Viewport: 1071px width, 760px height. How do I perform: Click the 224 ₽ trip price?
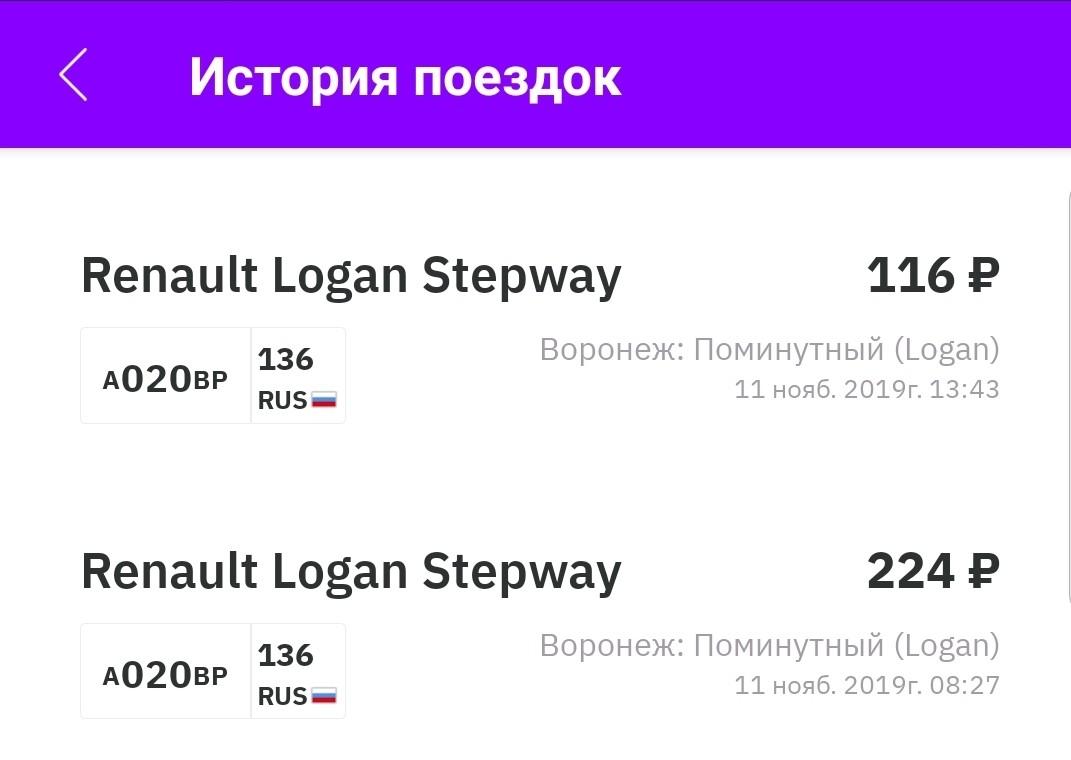tap(932, 572)
